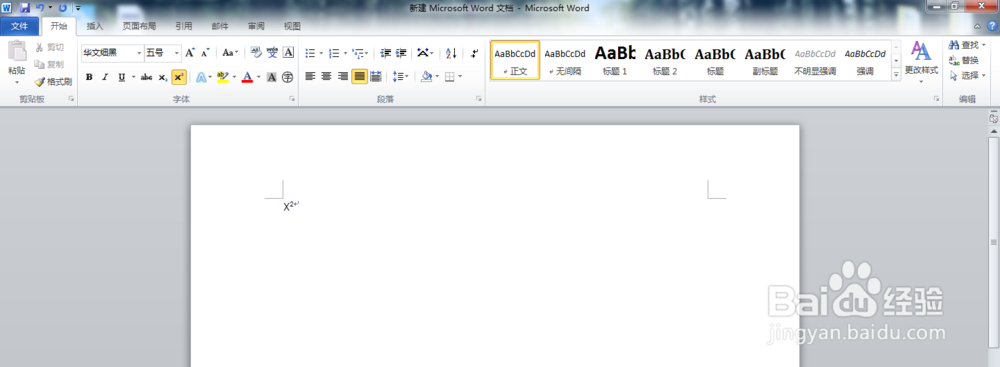Viewport: 1000px width, 367px height.
Task: Click the Show/Hide paragraph marks icon
Action: [474, 53]
